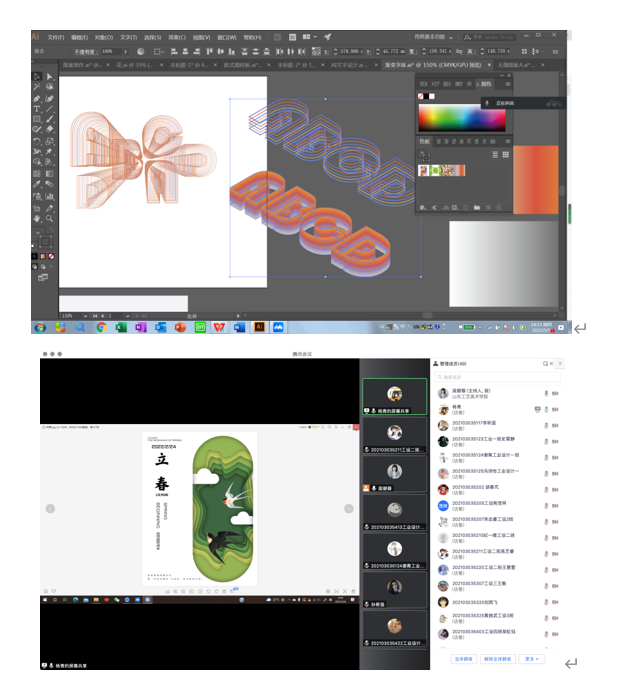This screenshot has width=640, height=685.
Task: Select the Zoom magnifier tool in toolbar
Action: [49, 217]
